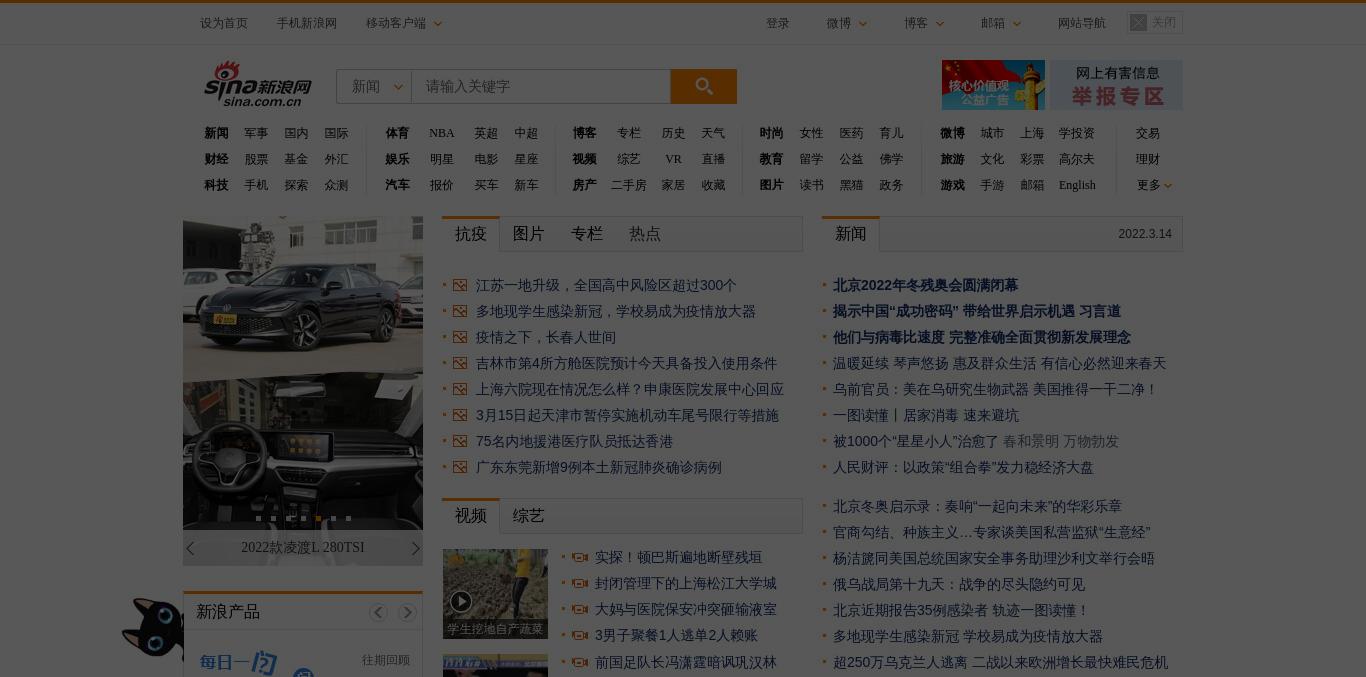Screen dimensions: 1366x677
Task: Click 往期回顾 in 新浪产品 panel
Action: [x=386, y=660]
